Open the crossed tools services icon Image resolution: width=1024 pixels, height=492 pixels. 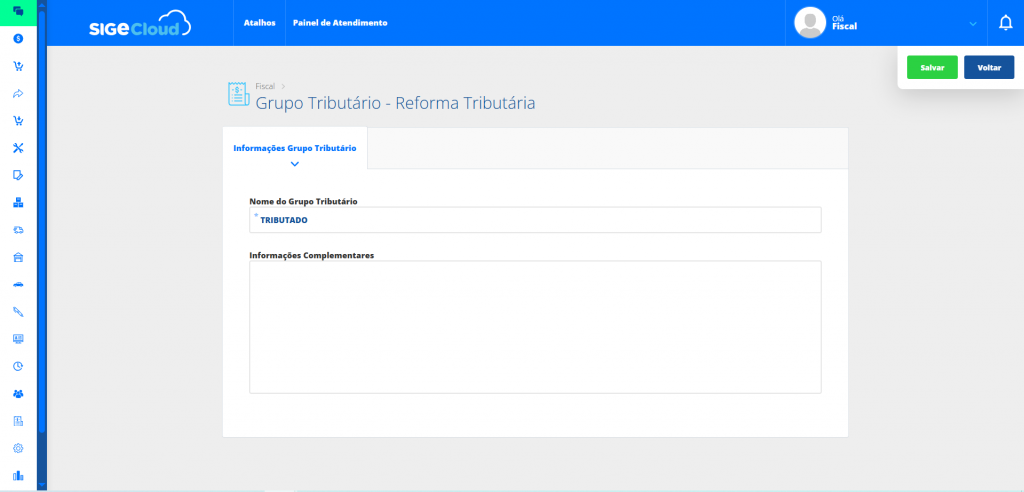(x=18, y=148)
